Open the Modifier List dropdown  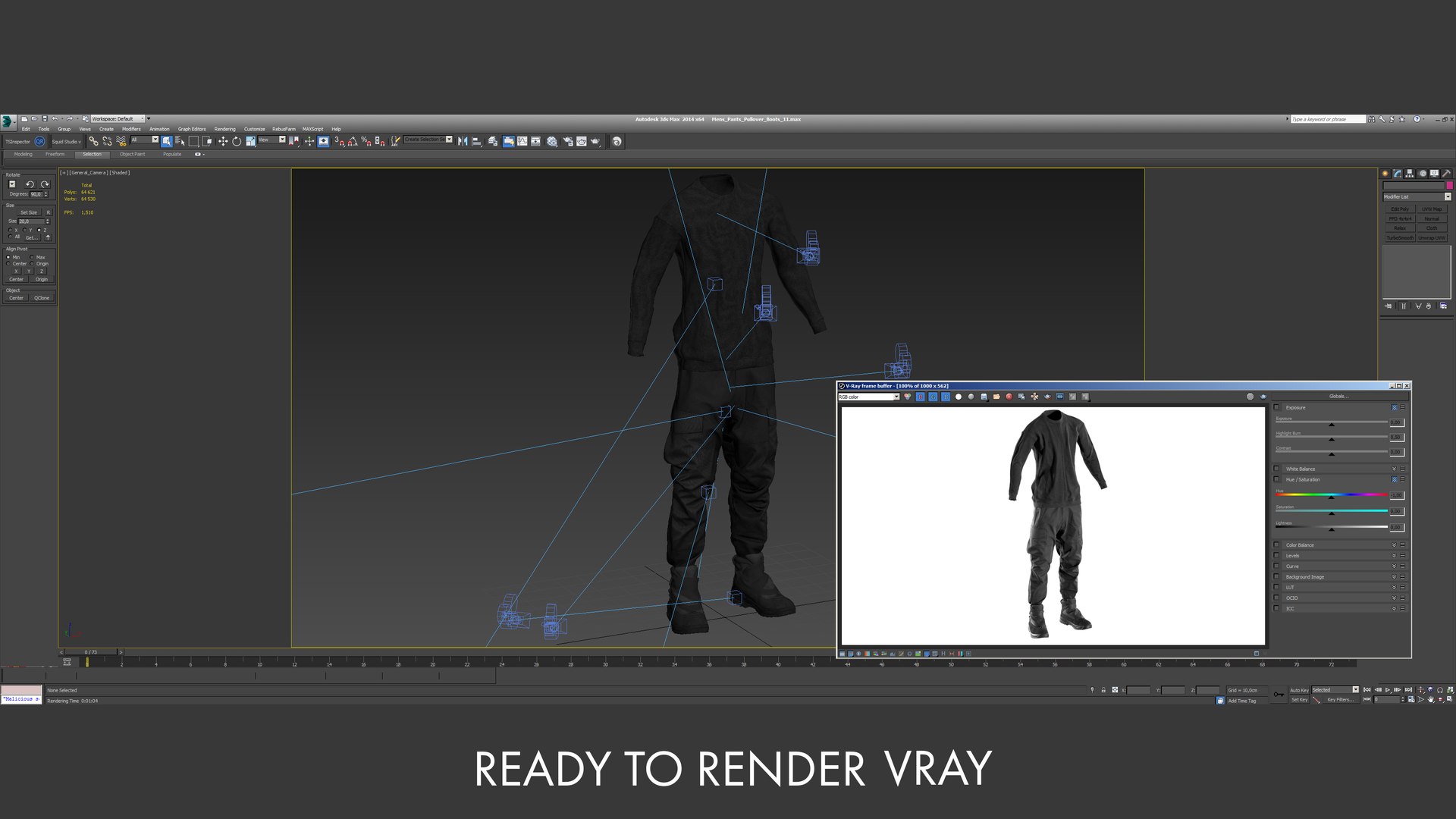point(1417,196)
